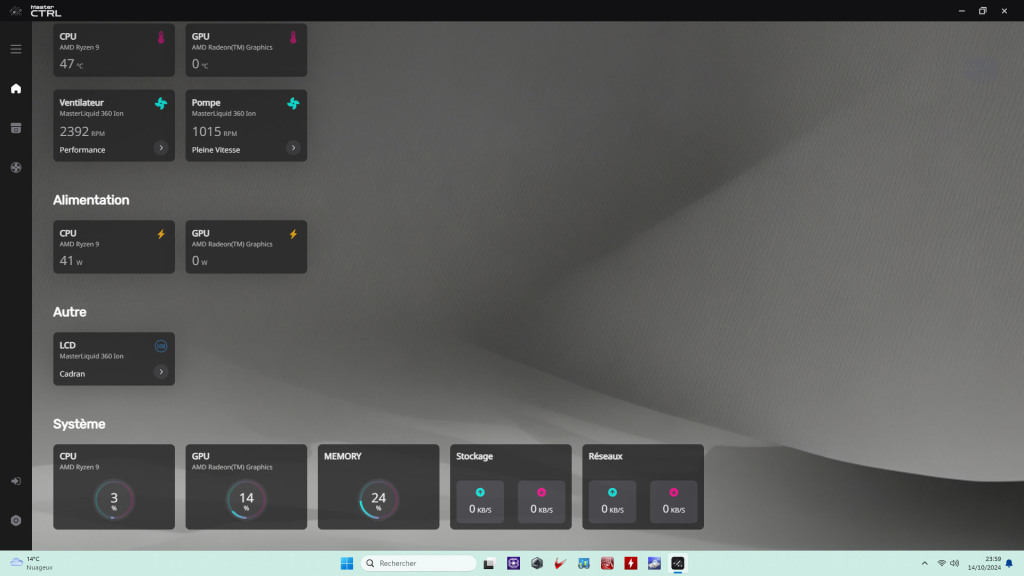1024x576 pixels.
Task: Open the GPU temperature card
Action: 246,50
